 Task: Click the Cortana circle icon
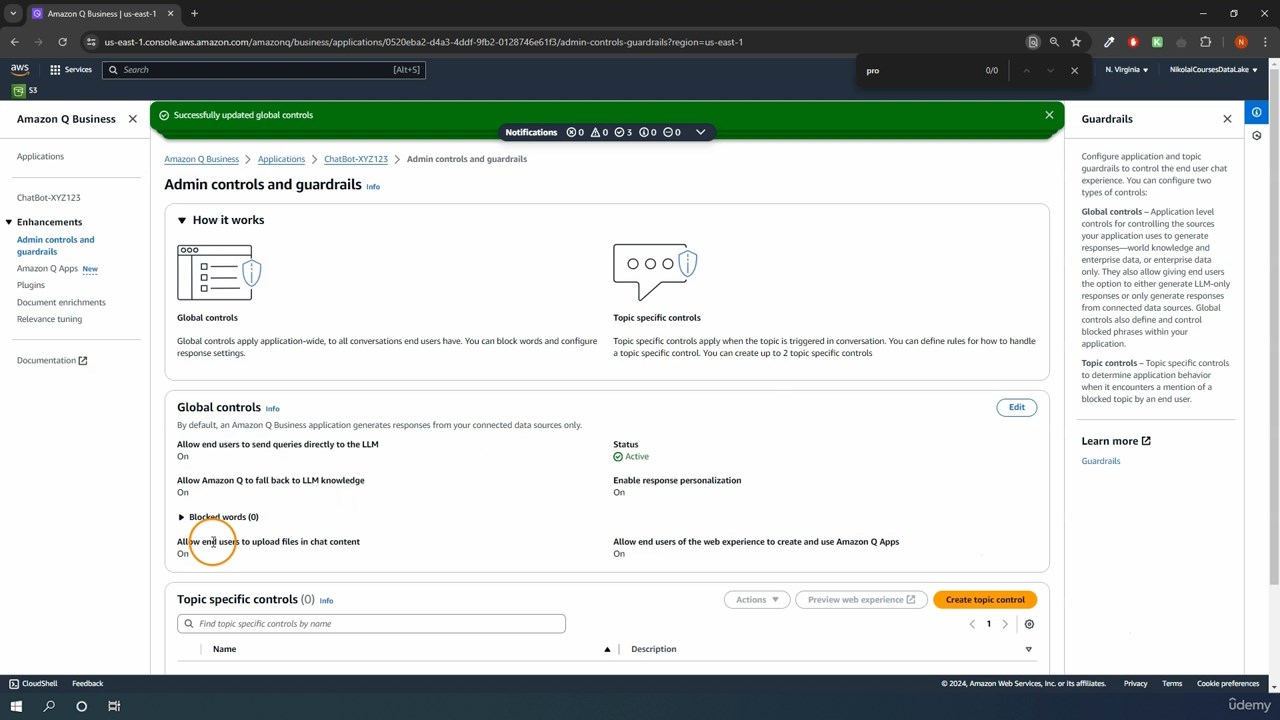pyautogui.click(x=81, y=706)
